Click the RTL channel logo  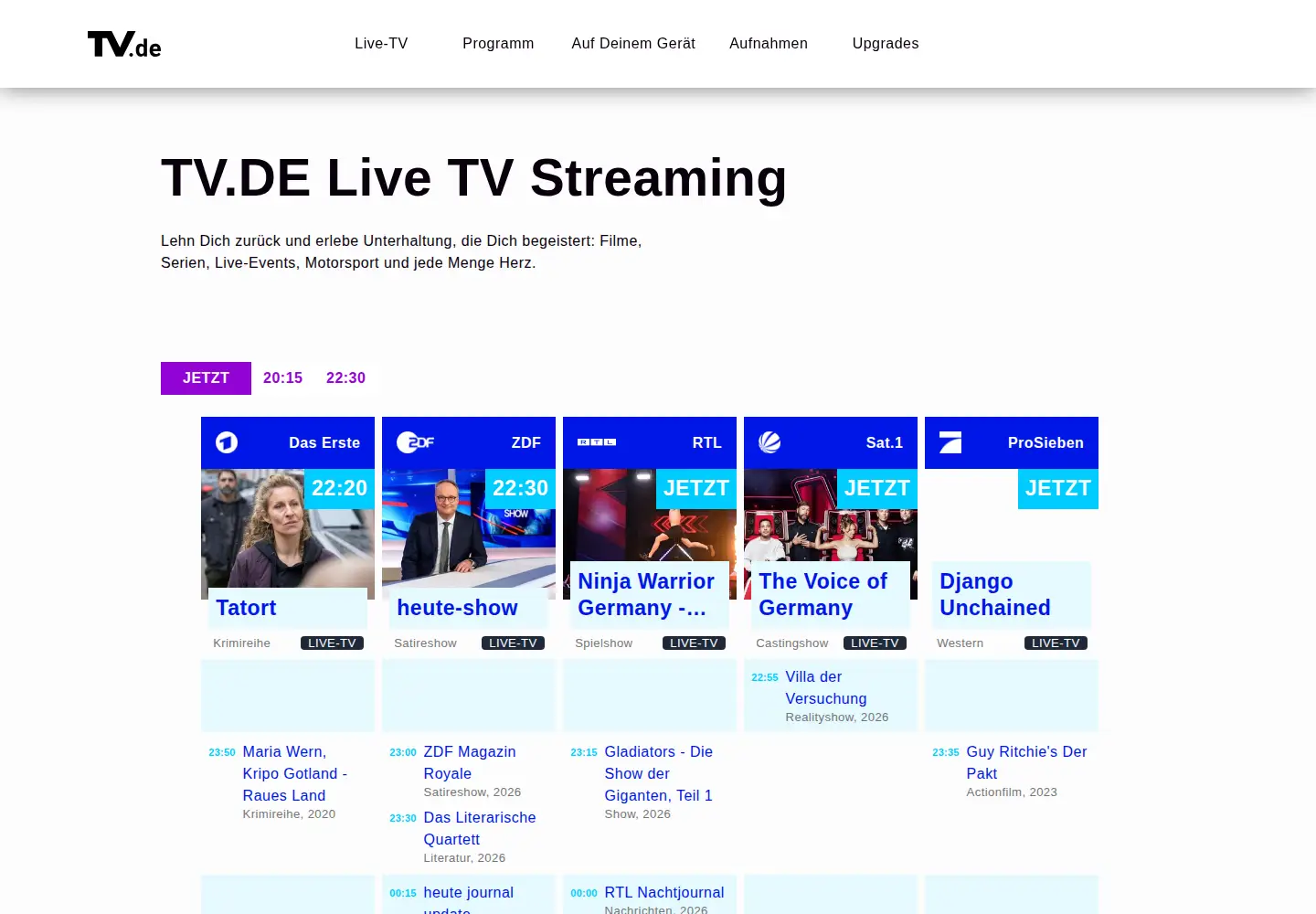[597, 442]
